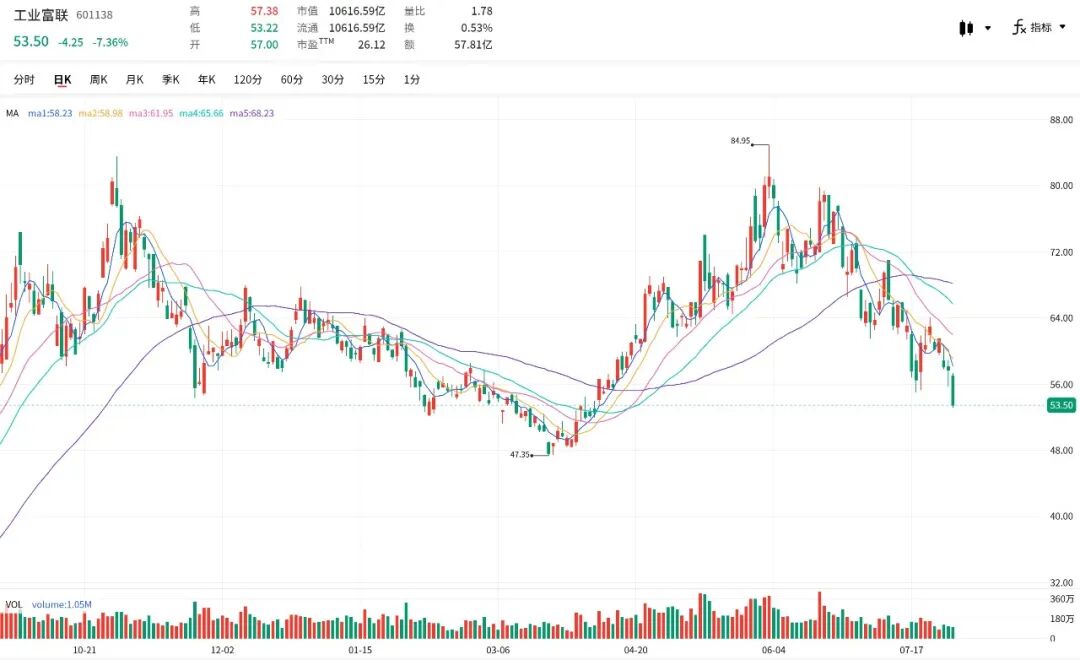Click the price change -4.25
This screenshot has width=1080, height=660.
[71, 43]
